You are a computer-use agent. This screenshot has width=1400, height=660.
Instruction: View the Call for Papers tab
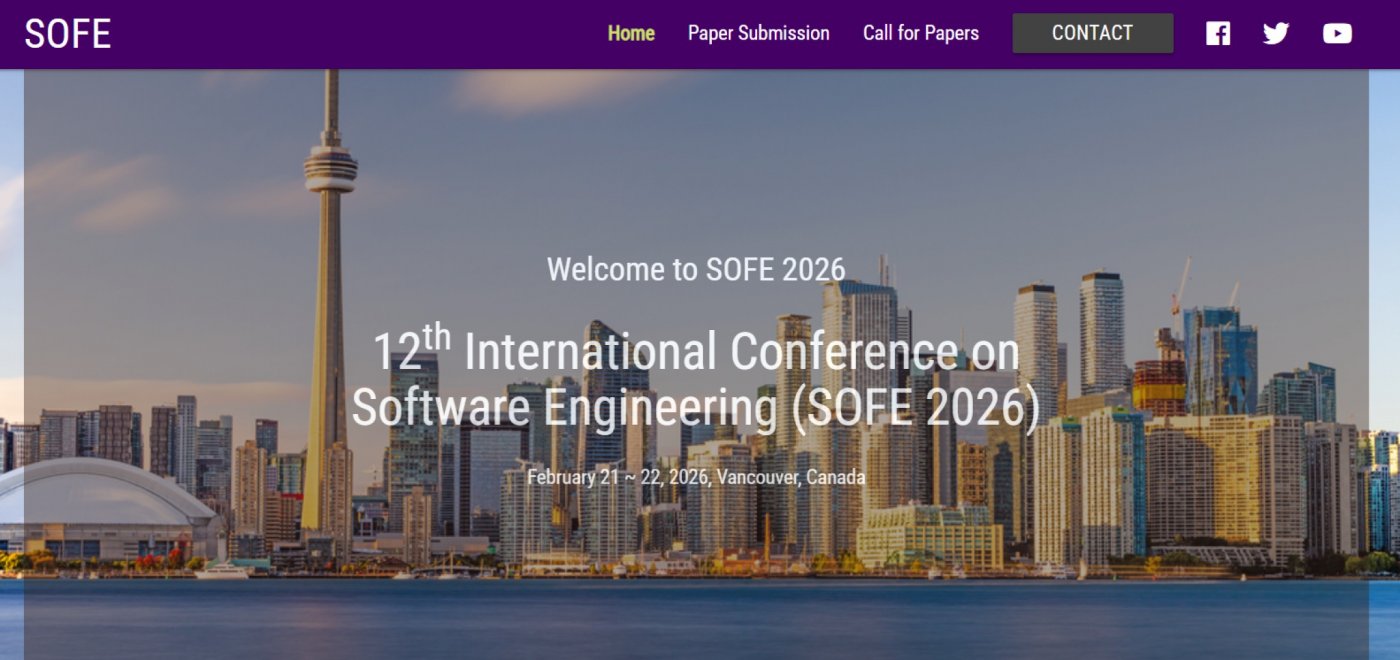coord(921,33)
